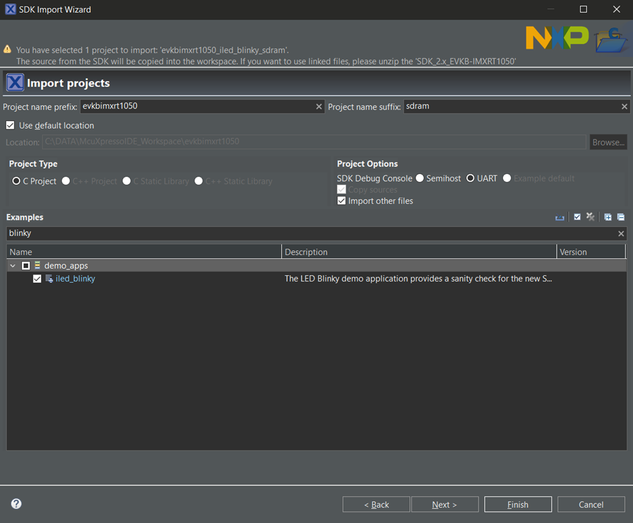Image resolution: width=633 pixels, height=523 pixels.
Task: Click the demo_apps category icon
Action: click(37, 265)
